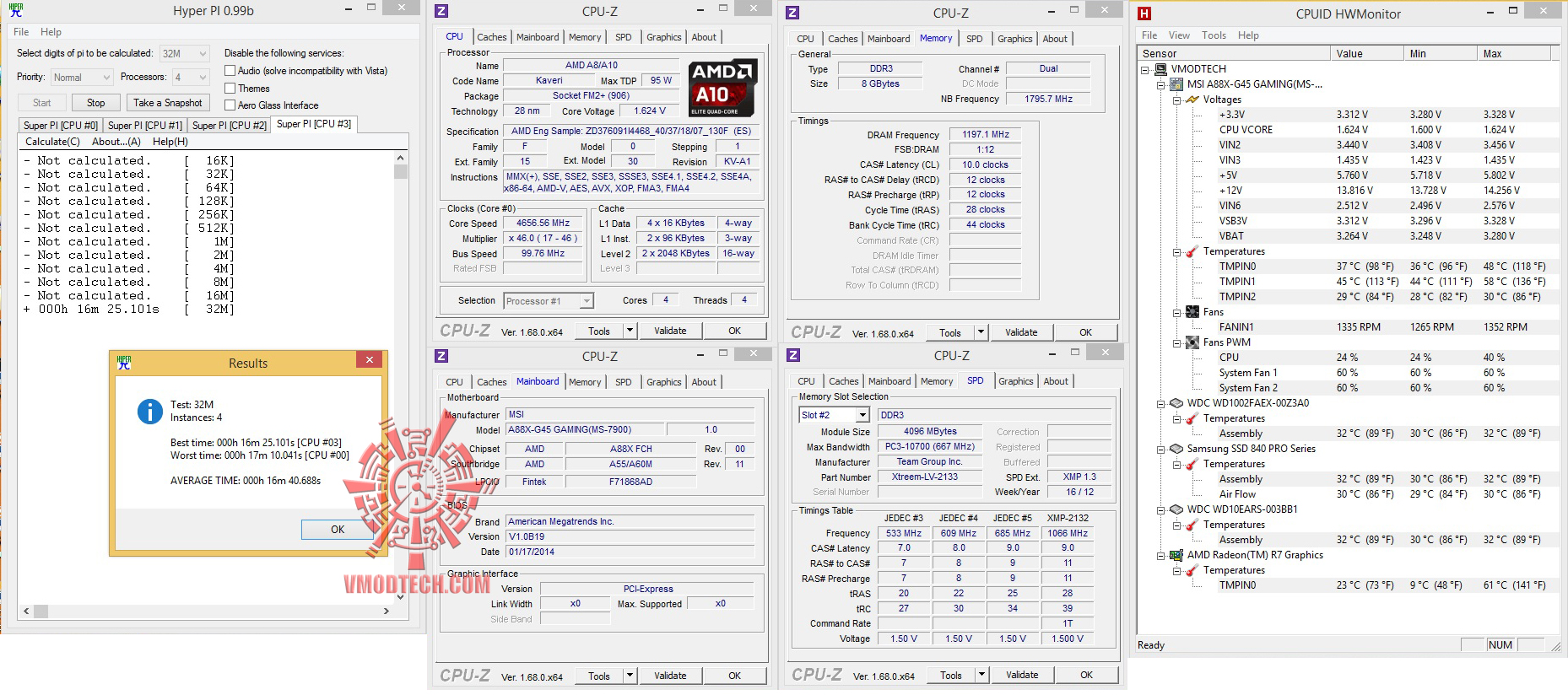Click the Z icon of the CPU-Z window showing the Memory tab
This screenshot has width=1568, height=695.
click(x=792, y=13)
